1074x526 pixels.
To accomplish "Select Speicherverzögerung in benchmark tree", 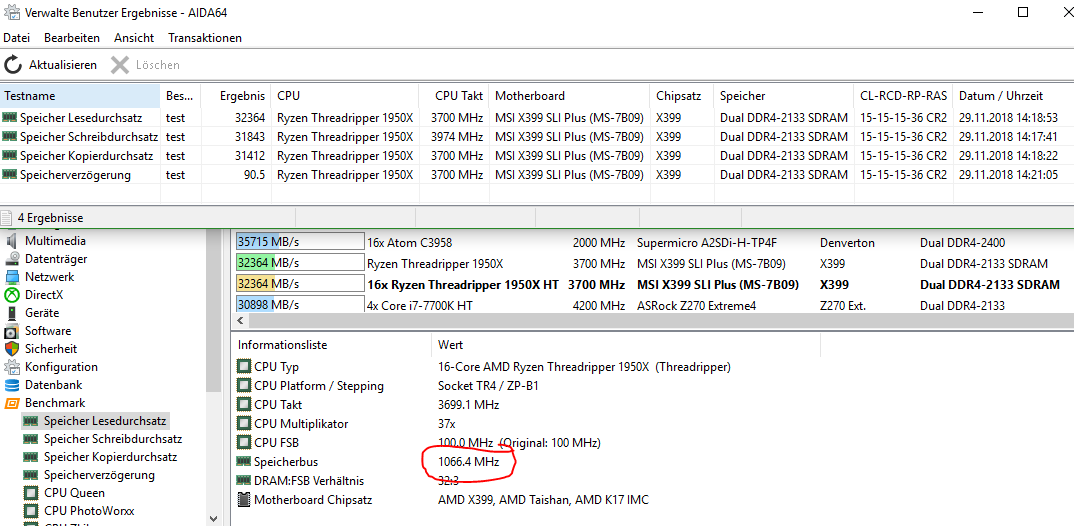I will (99, 475).
